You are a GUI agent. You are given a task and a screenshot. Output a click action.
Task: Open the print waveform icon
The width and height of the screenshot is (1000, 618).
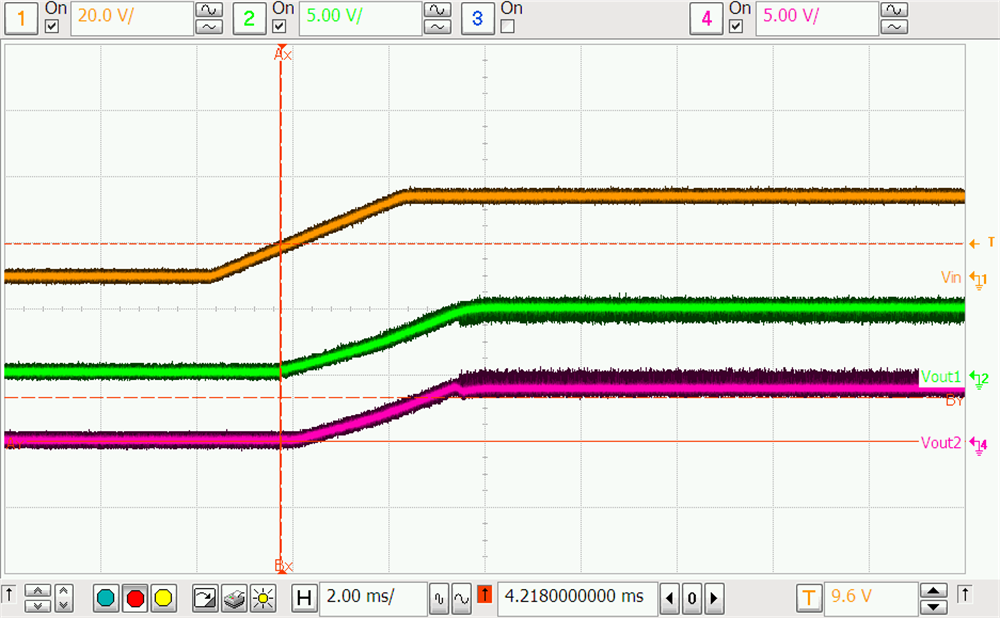point(232,598)
